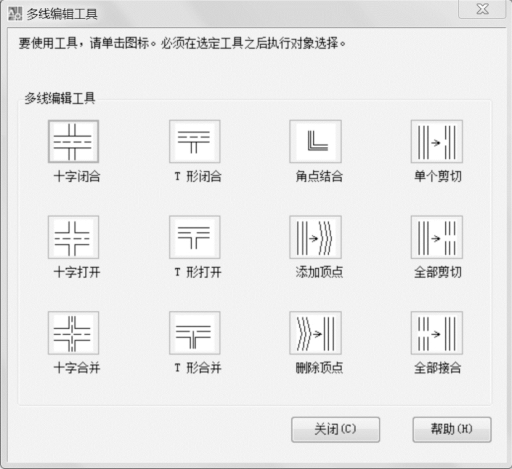This screenshot has width=512, height=469.
Task: Select the 十字闭合 cross-closed tool icon
Action: point(73,142)
